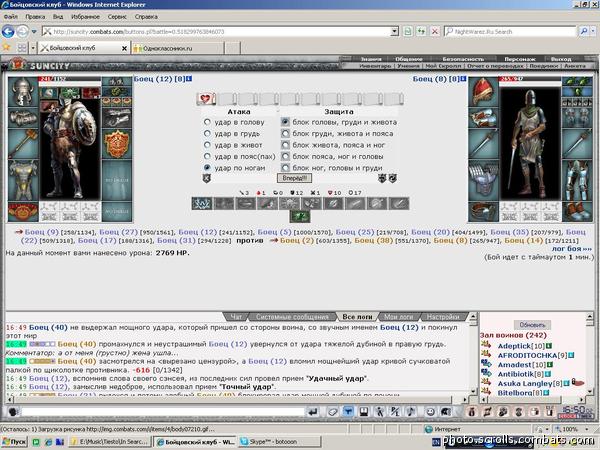Open the Skype taskbar item
This screenshot has height=450, width=600.
click(279, 442)
